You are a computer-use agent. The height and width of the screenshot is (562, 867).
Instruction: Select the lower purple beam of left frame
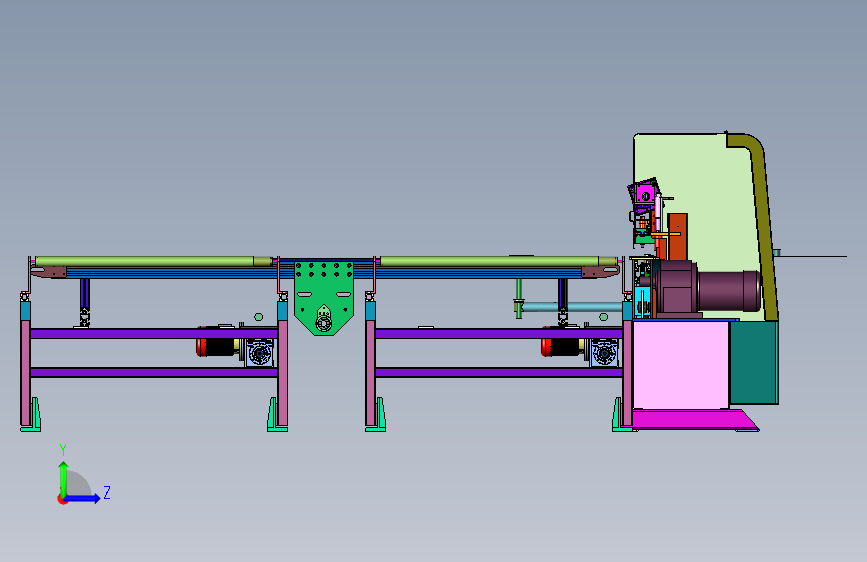coord(154,372)
